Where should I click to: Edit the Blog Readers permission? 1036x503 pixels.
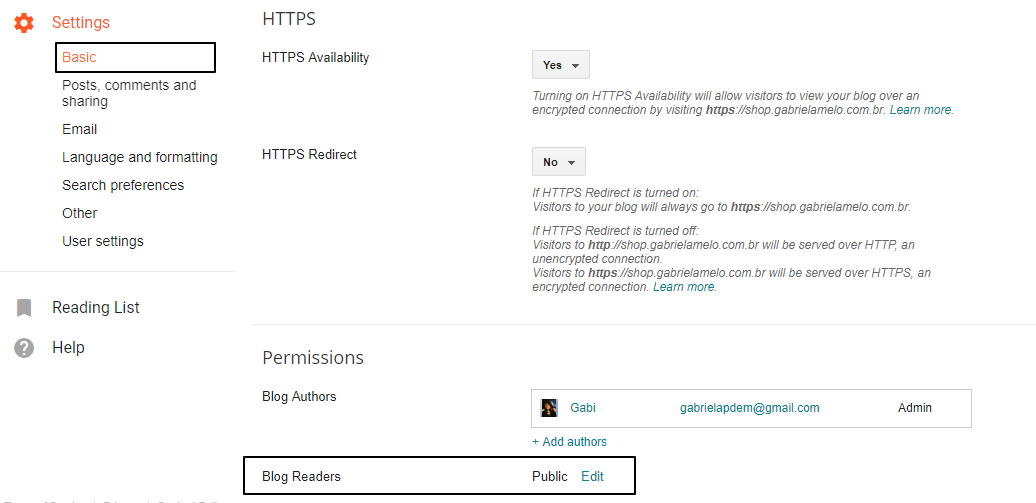[x=592, y=476]
